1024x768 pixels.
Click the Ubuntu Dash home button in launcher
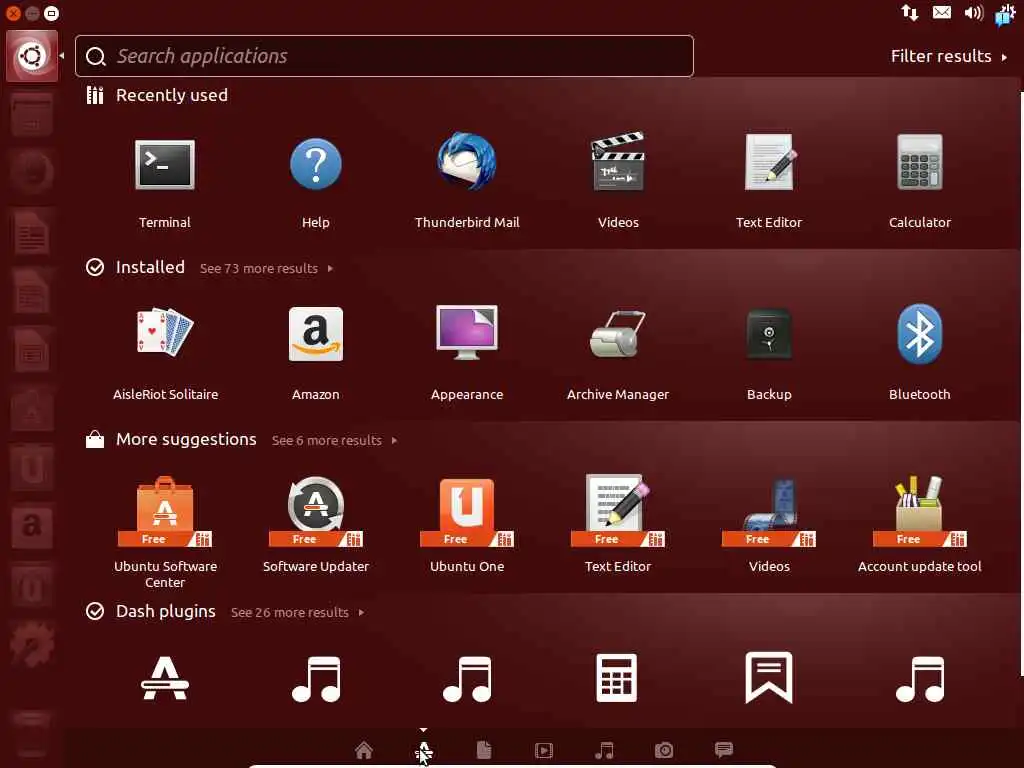click(32, 56)
